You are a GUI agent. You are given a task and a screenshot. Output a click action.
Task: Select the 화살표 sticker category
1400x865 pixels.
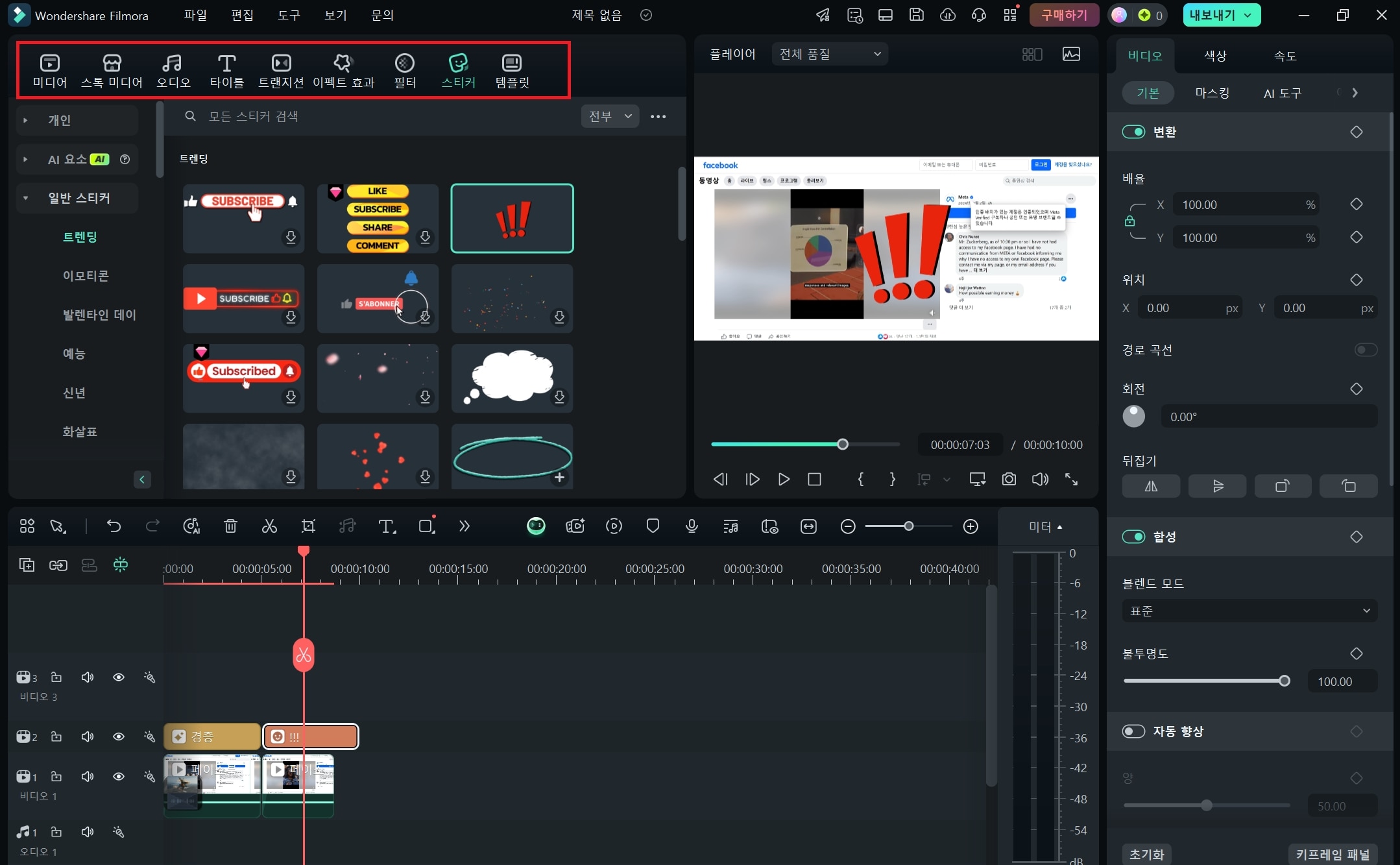[x=80, y=432]
